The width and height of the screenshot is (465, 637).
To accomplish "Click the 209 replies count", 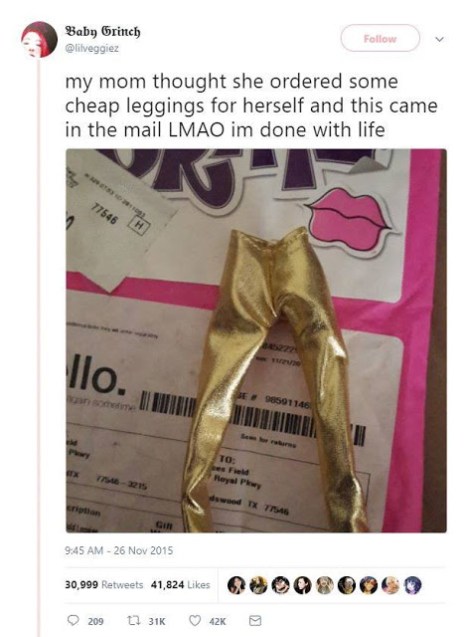I will click(x=96, y=621).
